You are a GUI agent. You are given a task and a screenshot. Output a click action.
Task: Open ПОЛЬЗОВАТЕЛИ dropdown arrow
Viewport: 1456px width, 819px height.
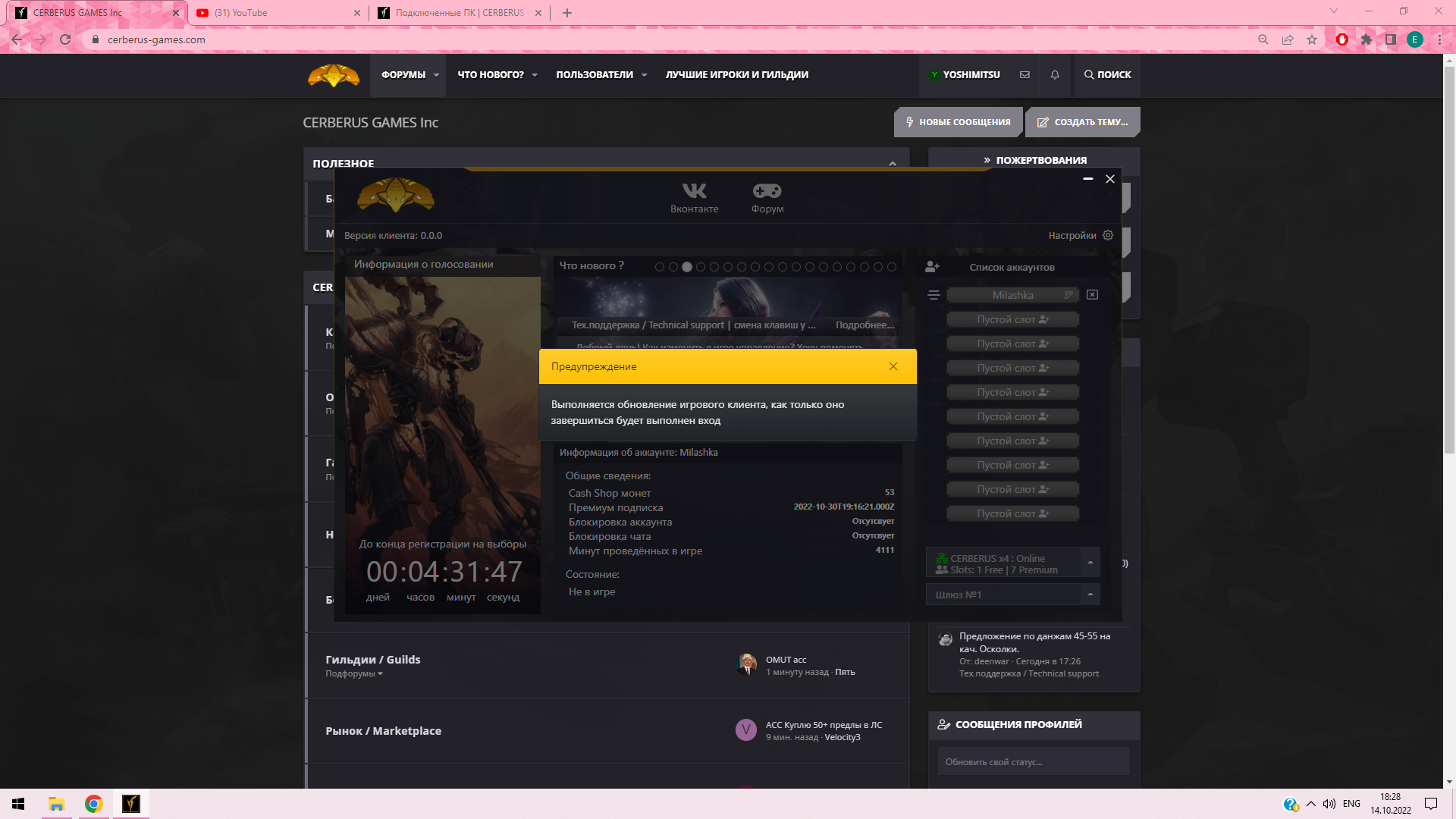tap(644, 75)
